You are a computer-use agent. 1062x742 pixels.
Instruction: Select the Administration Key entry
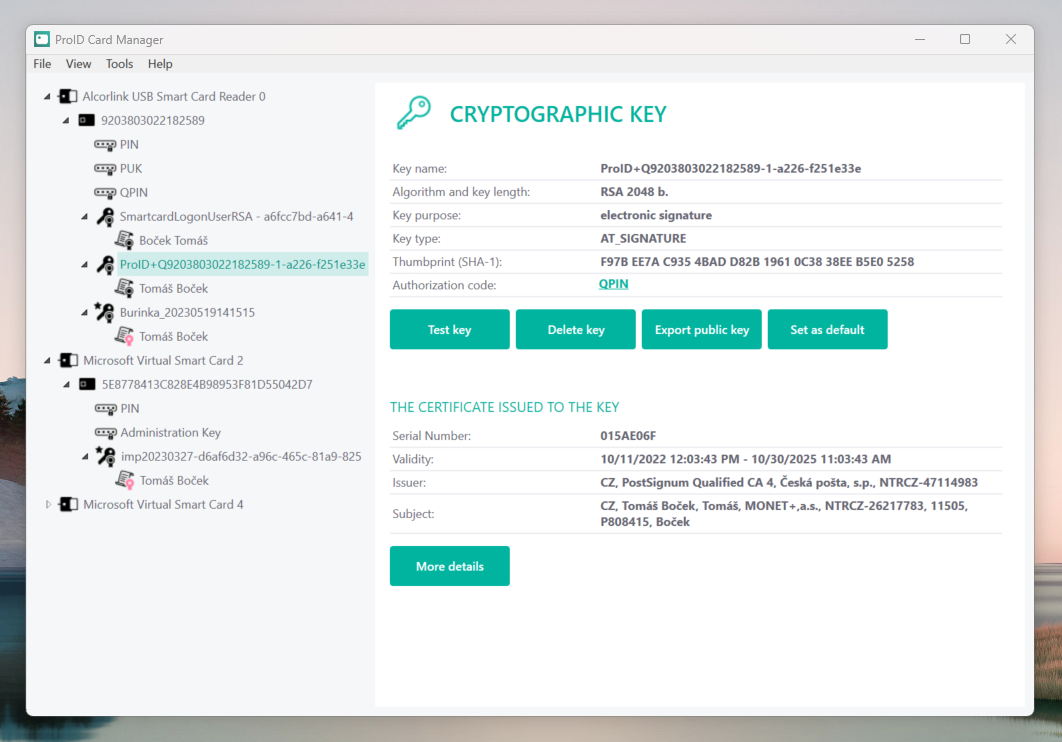[171, 433]
